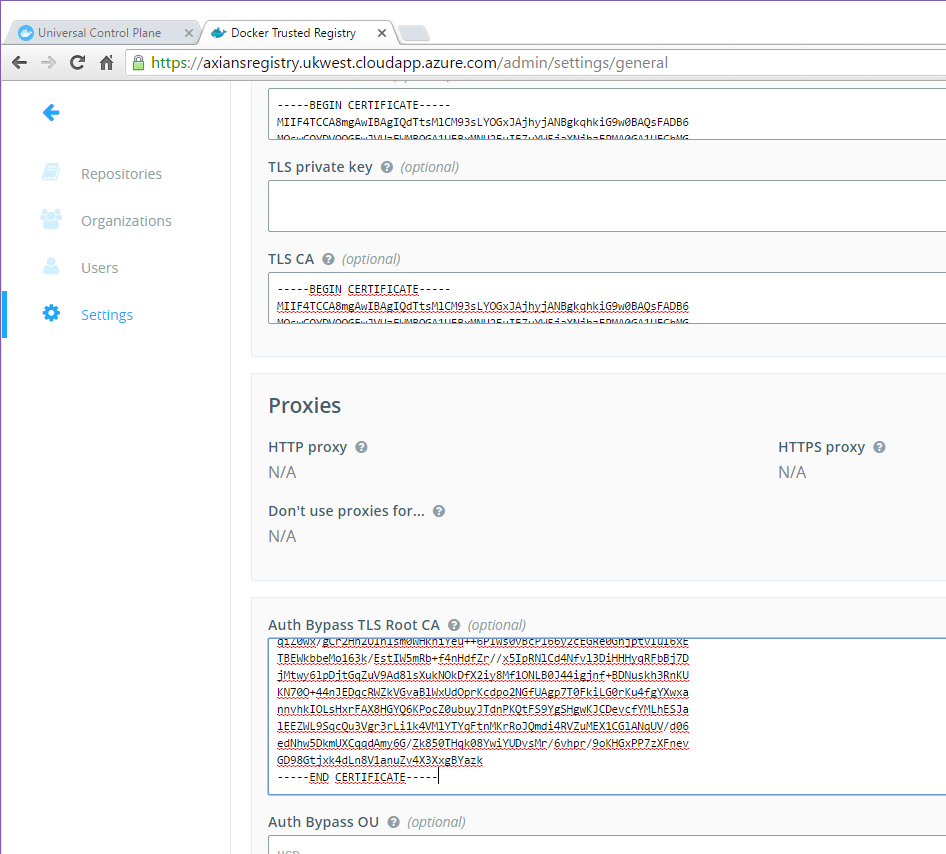This screenshot has height=854, width=946.
Task: Click the blue back arrow in sidebar
Action: click(51, 113)
